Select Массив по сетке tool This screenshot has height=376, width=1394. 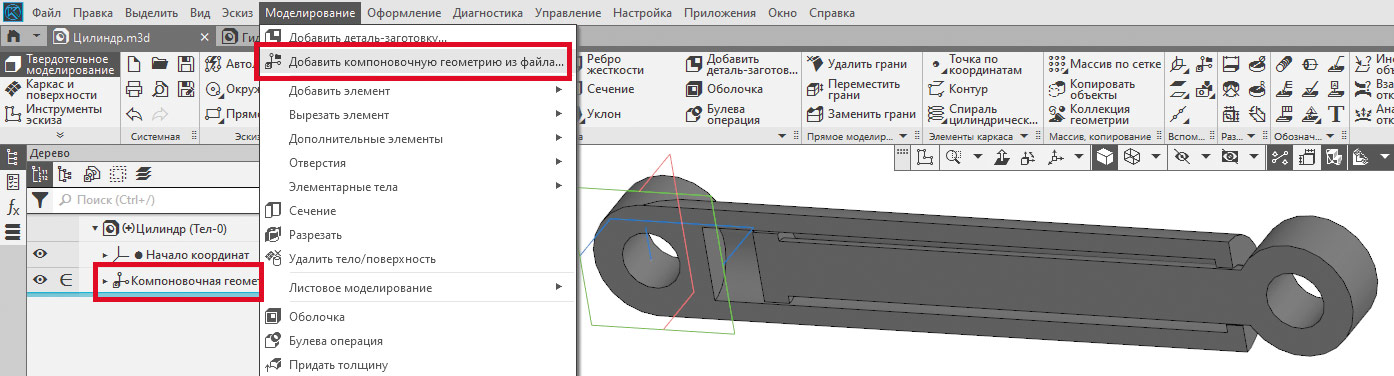1105,64
